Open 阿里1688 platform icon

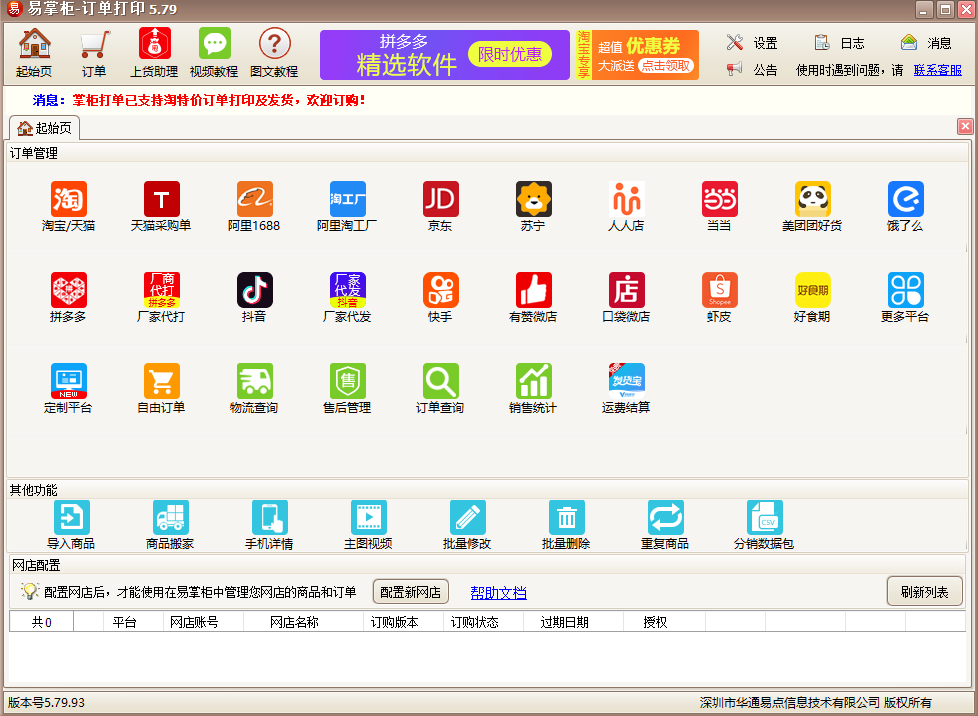[x=254, y=200]
